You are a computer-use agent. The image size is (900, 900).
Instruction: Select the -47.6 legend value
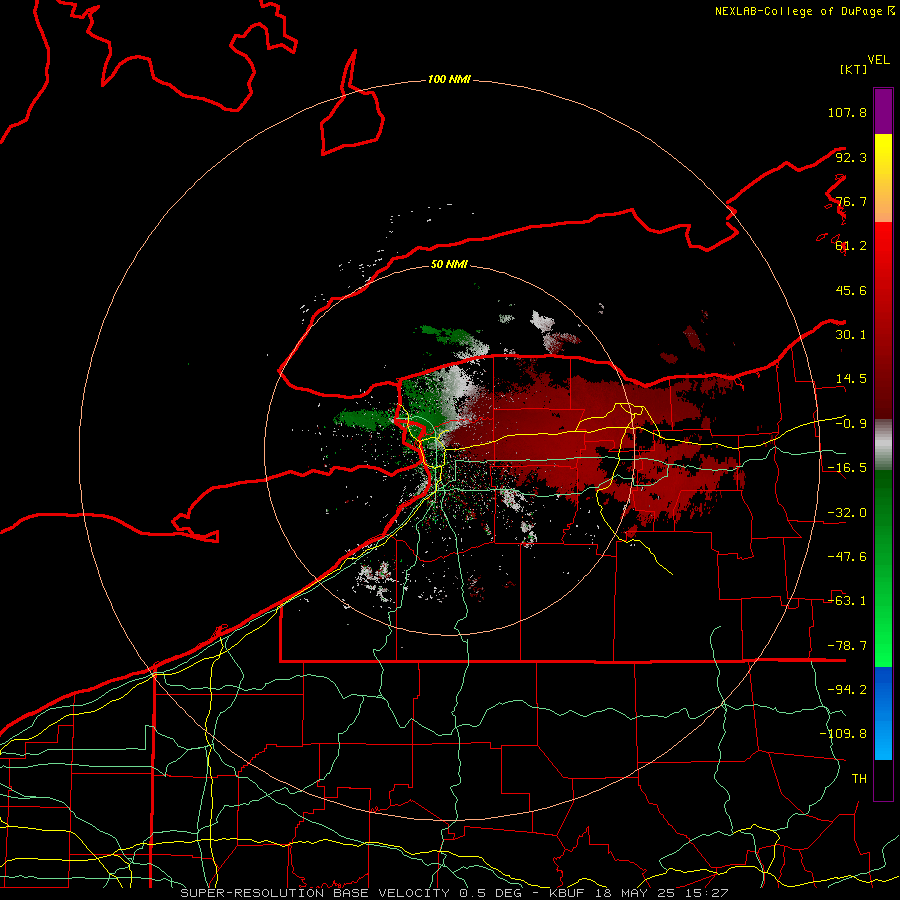tap(847, 557)
